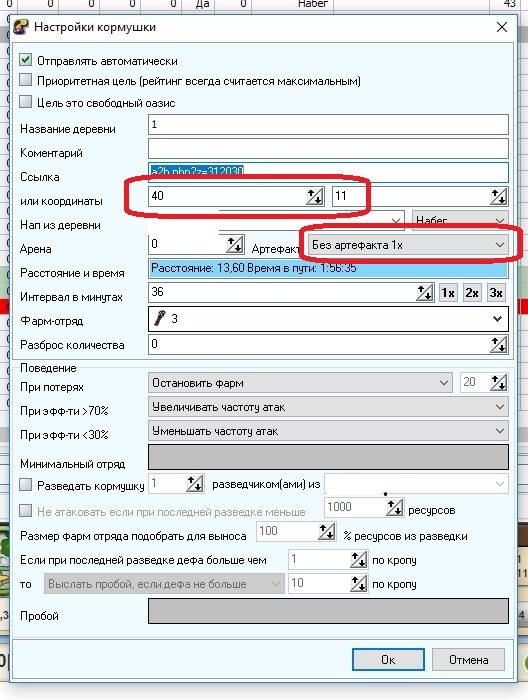Enable Приоритетная цель checkbox
The width and height of the screenshot is (528, 700).
pos(25,80)
